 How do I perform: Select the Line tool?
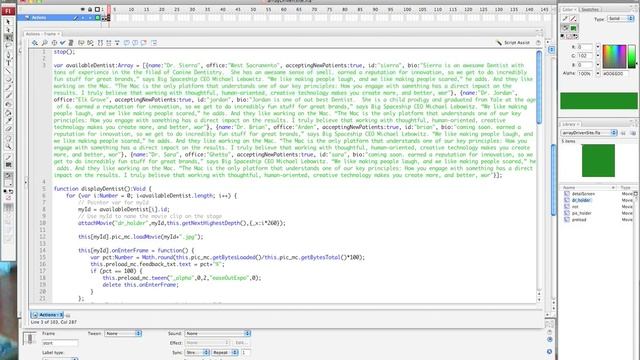8,71
